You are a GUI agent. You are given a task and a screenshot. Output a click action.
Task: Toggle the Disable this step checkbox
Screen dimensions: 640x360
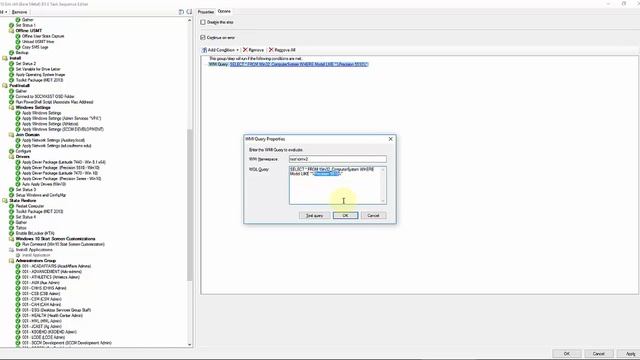point(203,22)
